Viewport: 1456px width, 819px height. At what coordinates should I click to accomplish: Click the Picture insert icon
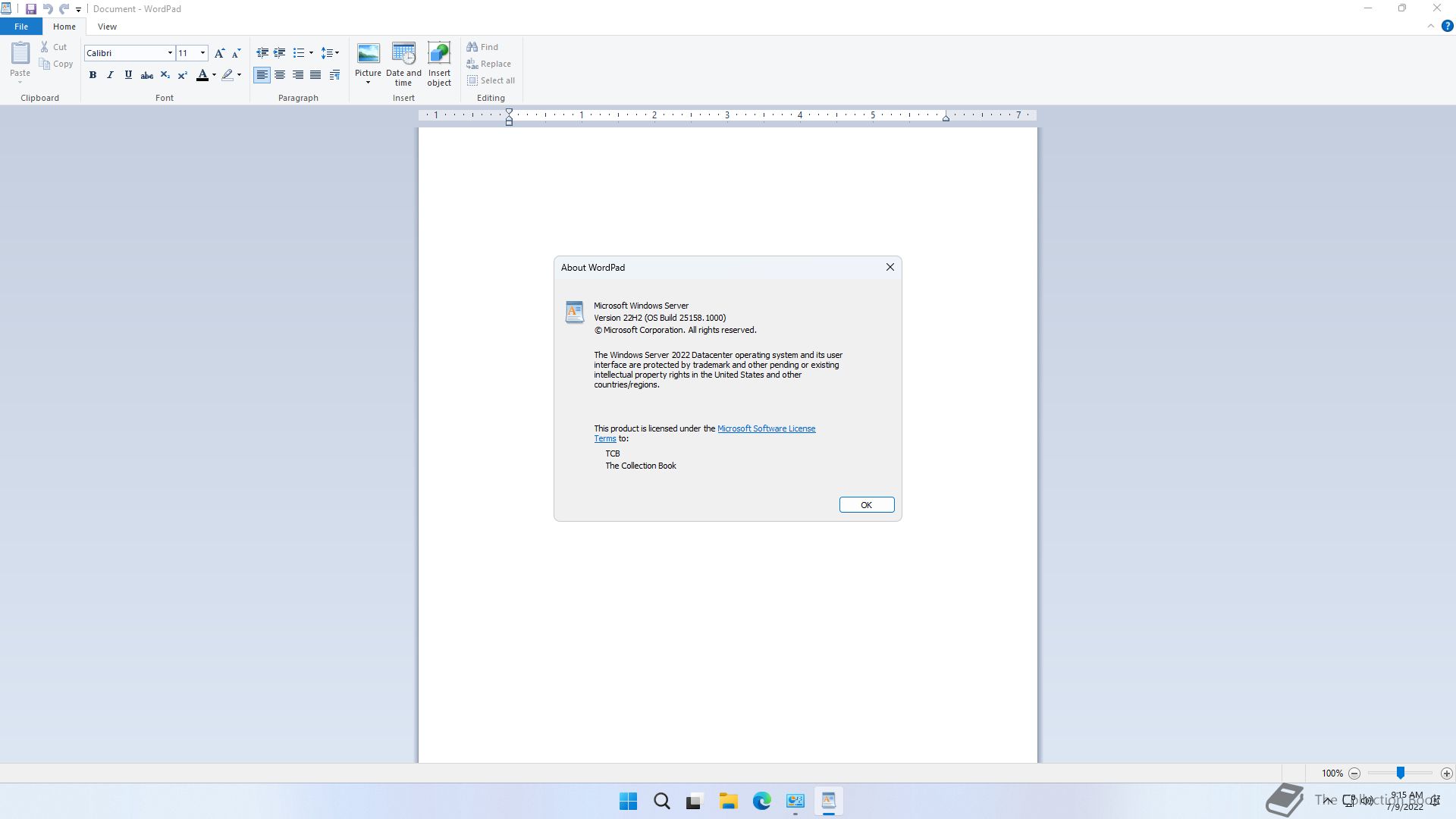tap(368, 53)
